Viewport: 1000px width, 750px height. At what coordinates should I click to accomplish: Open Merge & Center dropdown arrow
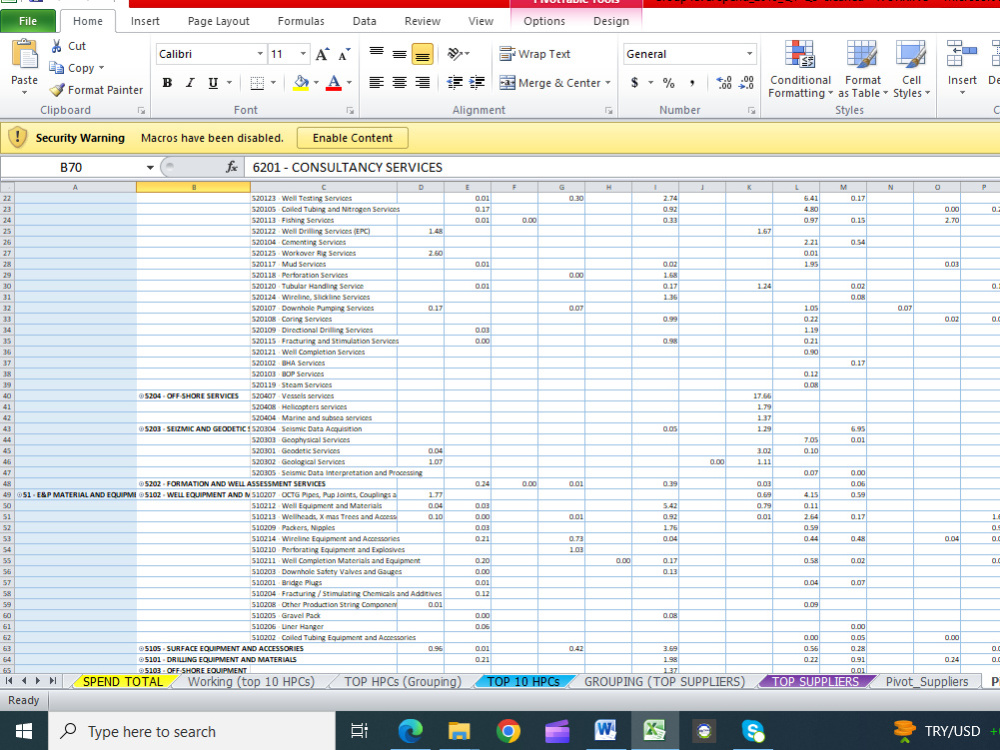(608, 83)
